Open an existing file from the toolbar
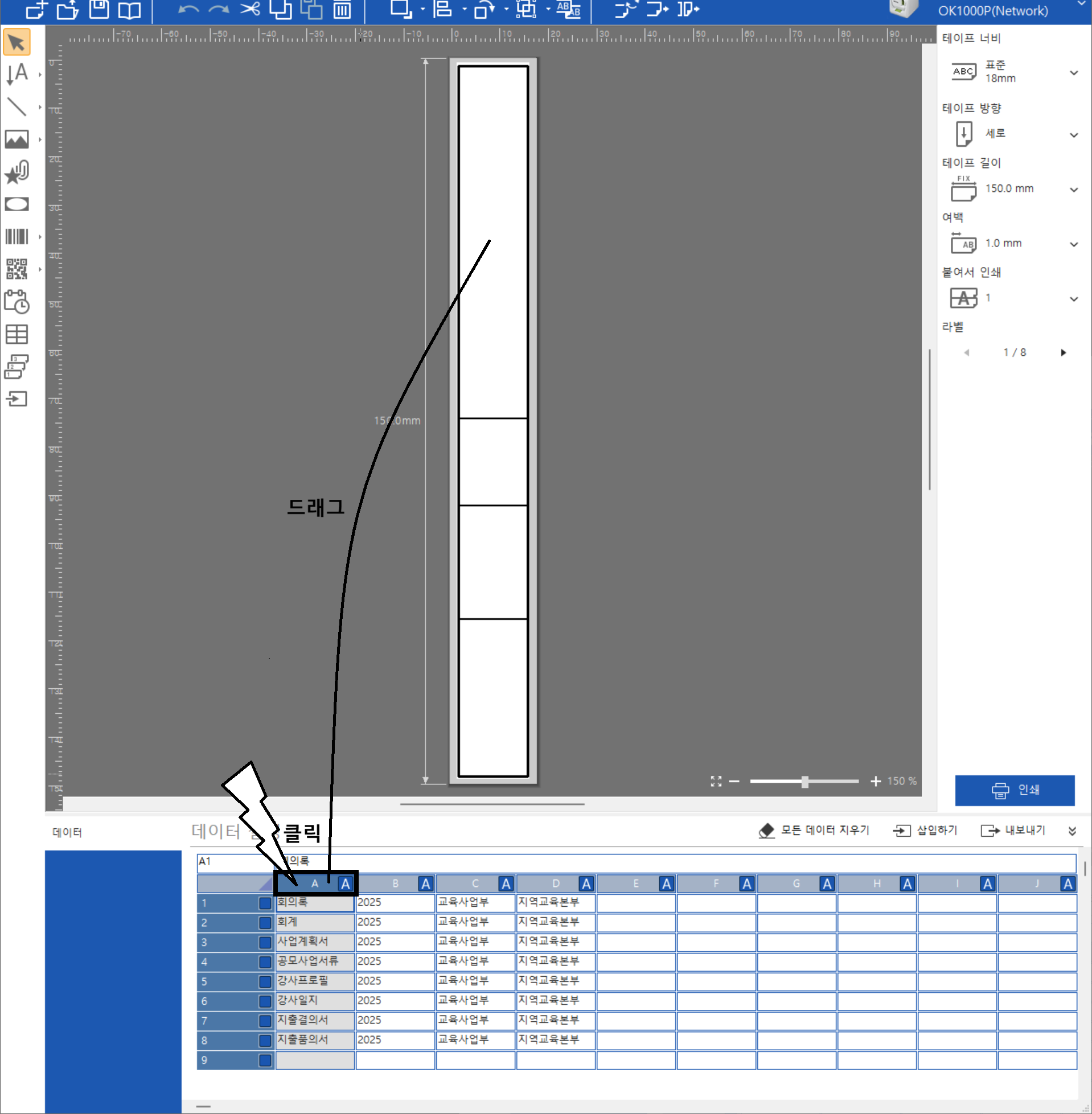Viewport: 1092px width, 1114px height. click(x=68, y=10)
